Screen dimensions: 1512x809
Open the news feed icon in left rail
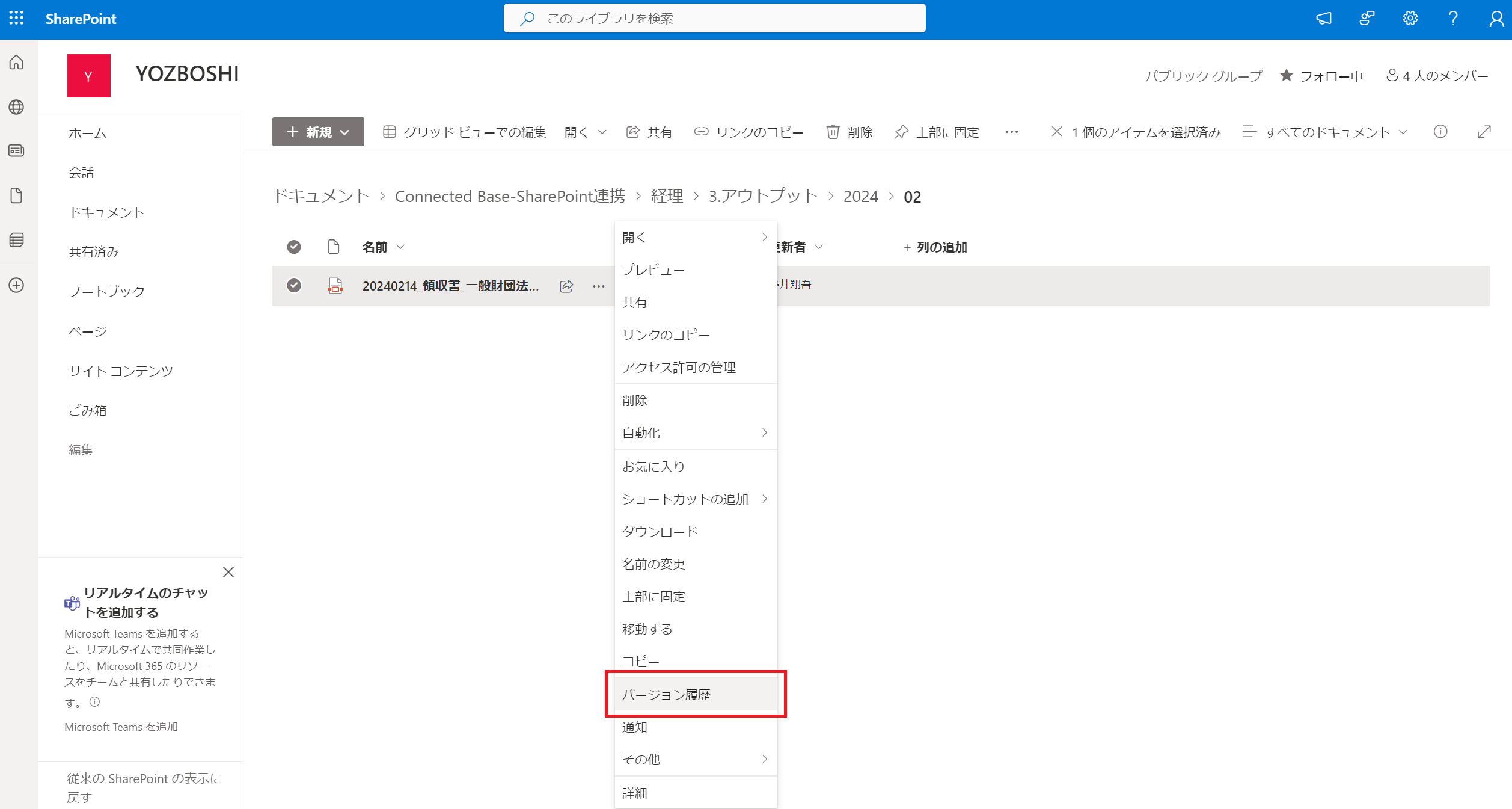pyautogui.click(x=17, y=150)
